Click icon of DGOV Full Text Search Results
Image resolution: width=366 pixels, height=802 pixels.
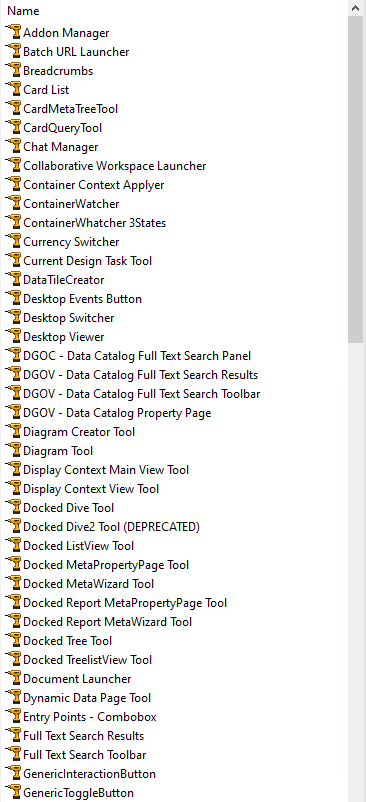(x=13, y=375)
